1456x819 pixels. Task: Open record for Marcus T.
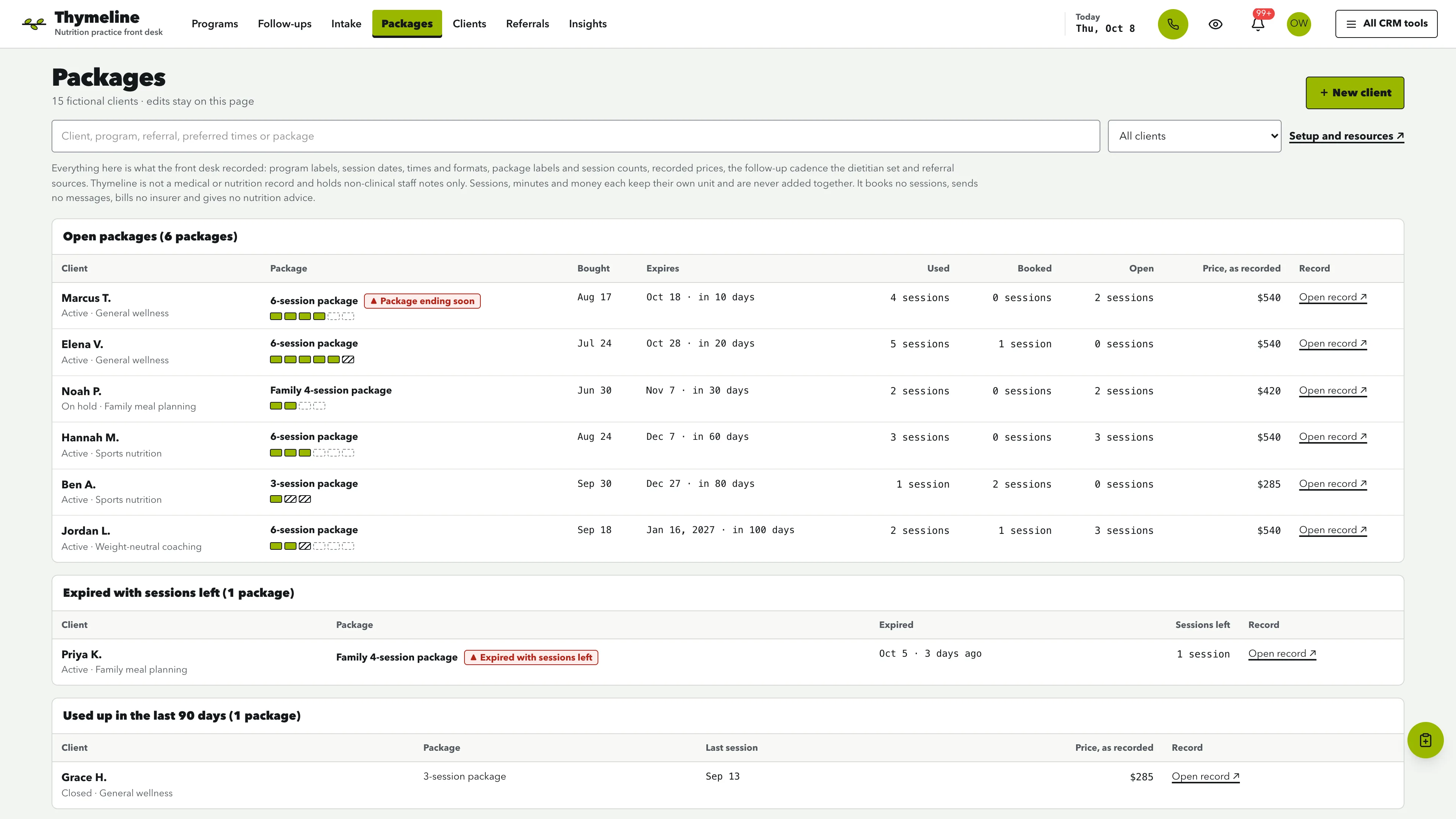[x=1333, y=297]
